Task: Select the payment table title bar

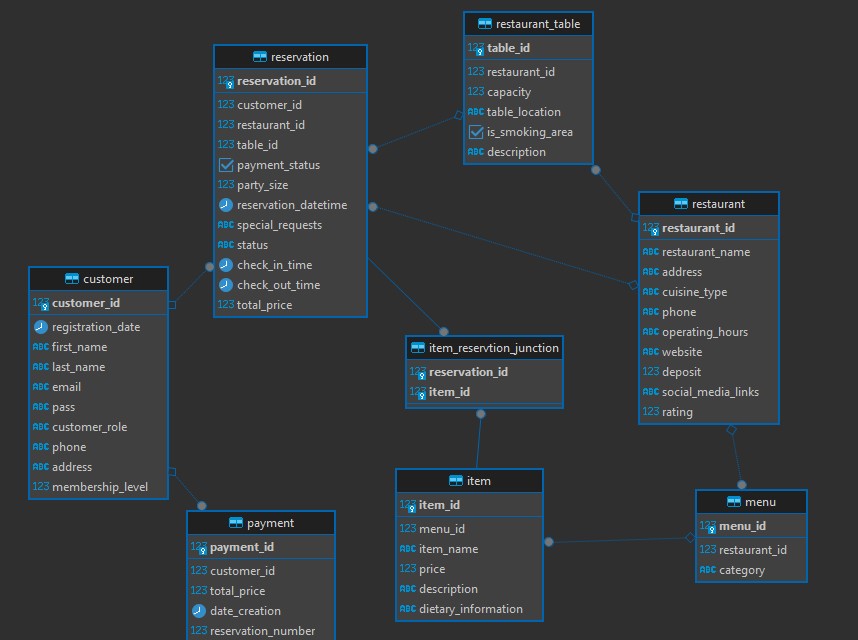Action: (x=261, y=523)
